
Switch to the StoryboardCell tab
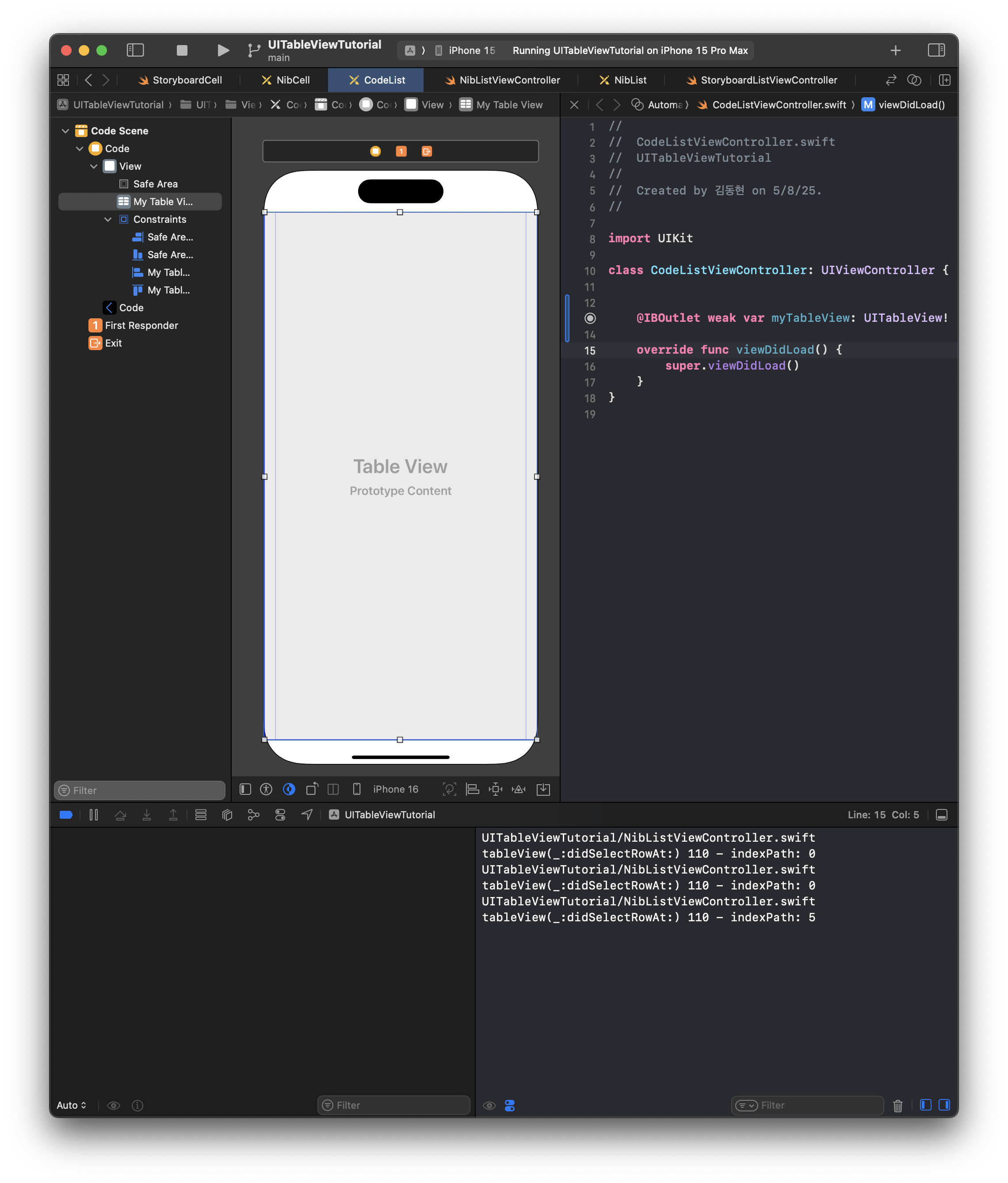180,80
